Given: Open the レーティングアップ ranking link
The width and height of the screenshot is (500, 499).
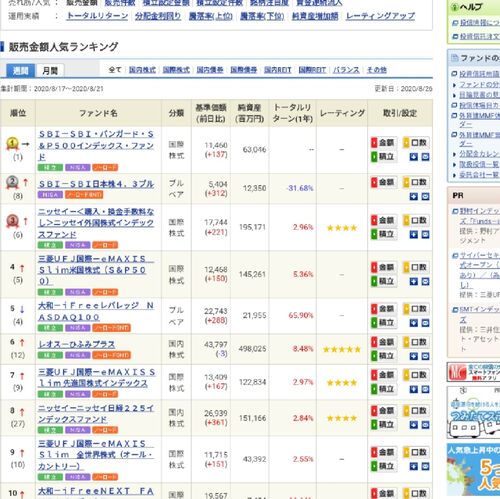Looking at the screenshot, I should (x=380, y=16).
